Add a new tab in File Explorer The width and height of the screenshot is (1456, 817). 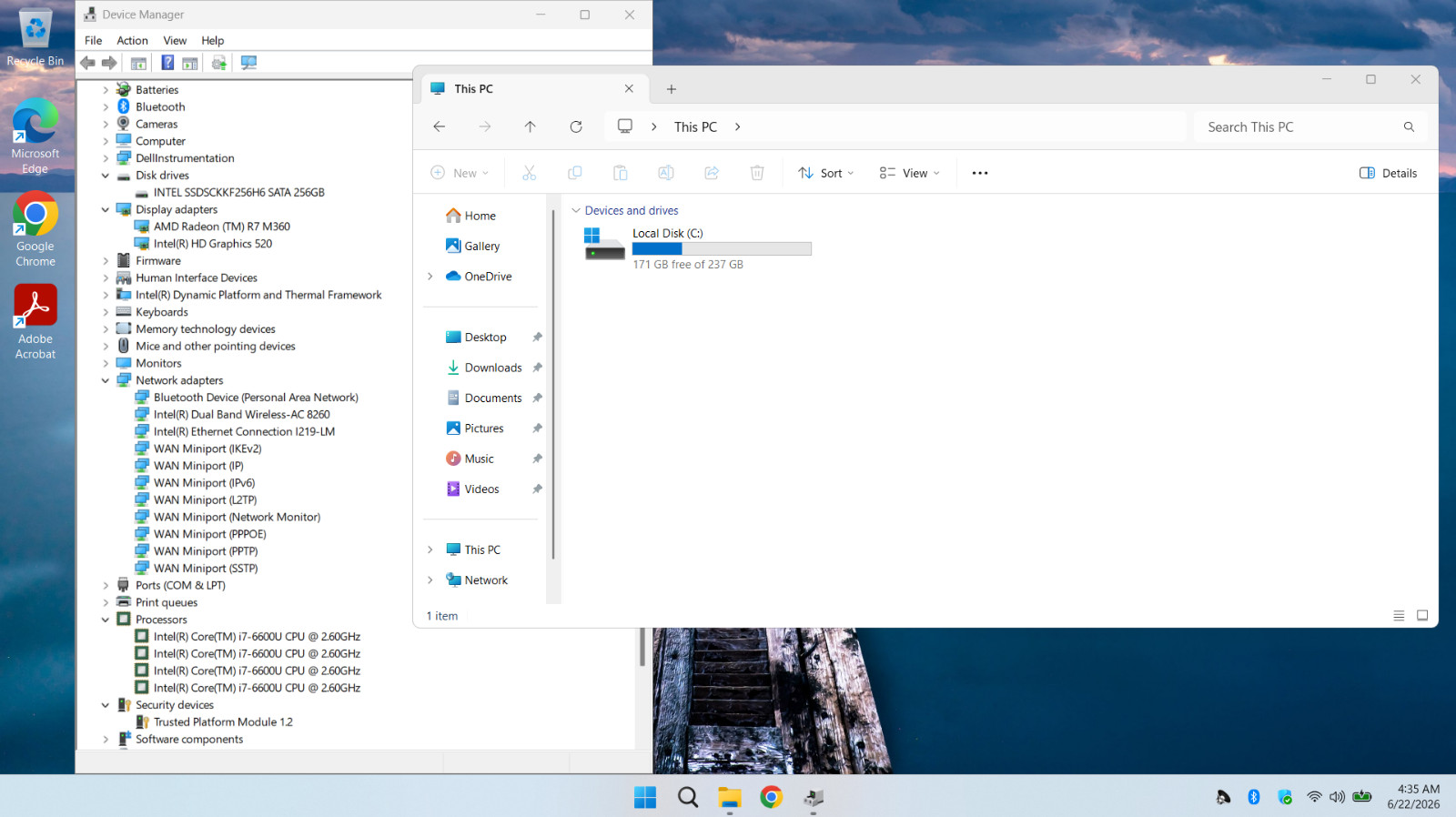(x=672, y=89)
